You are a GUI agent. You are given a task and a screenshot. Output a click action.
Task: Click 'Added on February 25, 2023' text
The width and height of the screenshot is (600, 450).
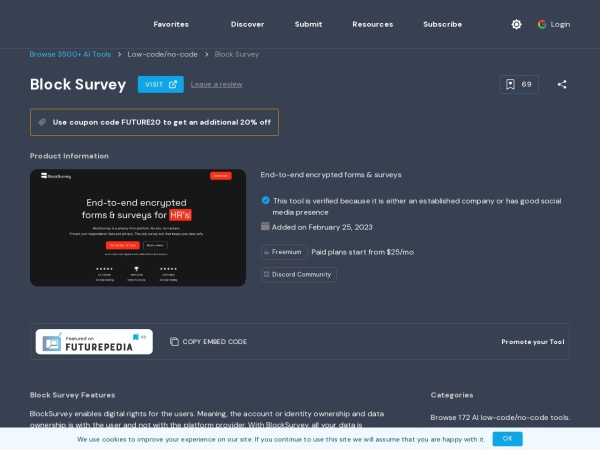coord(322,227)
